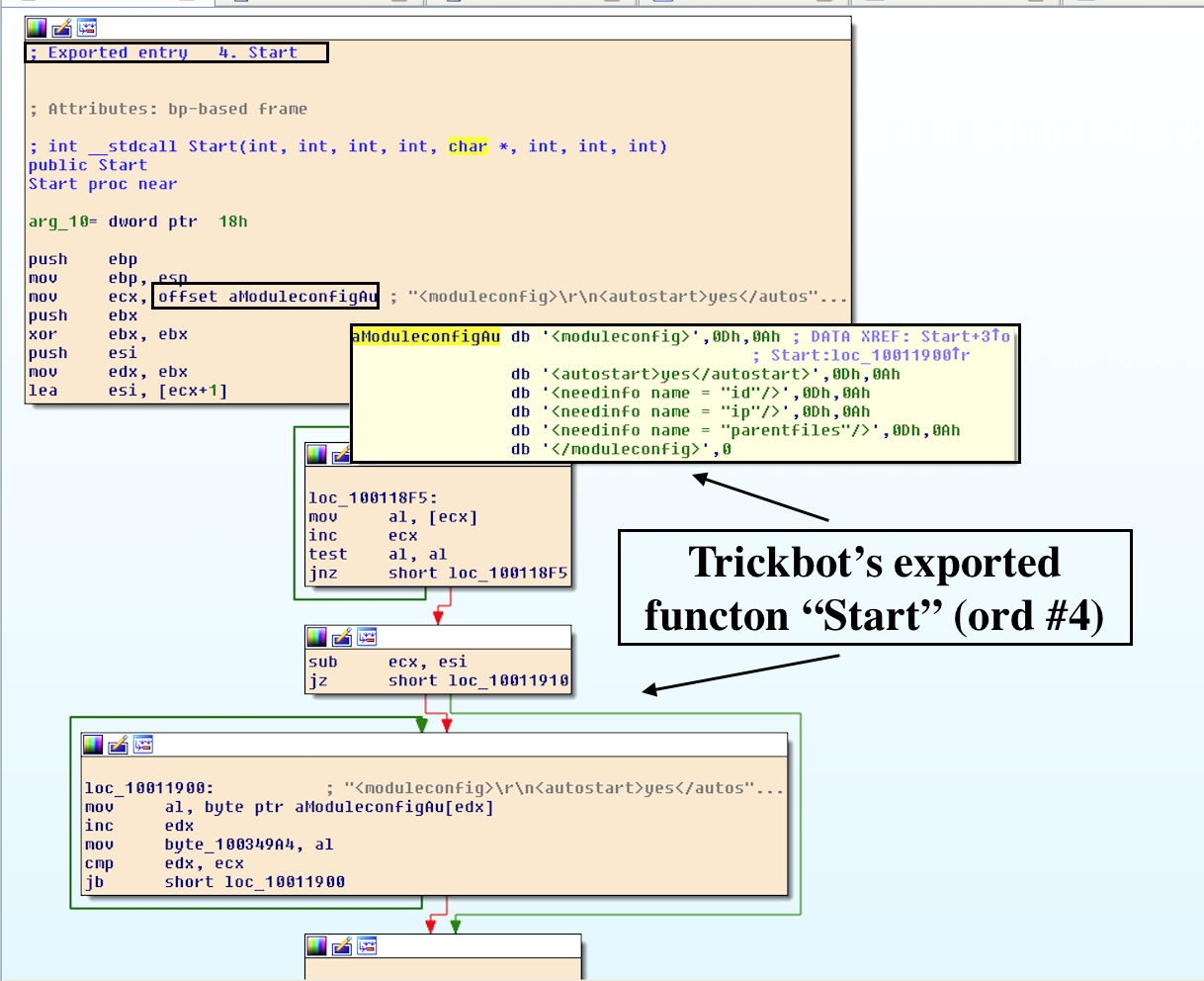The image size is (1204, 981).
Task: Select the 'Start proc near' line
Action: pos(103,184)
